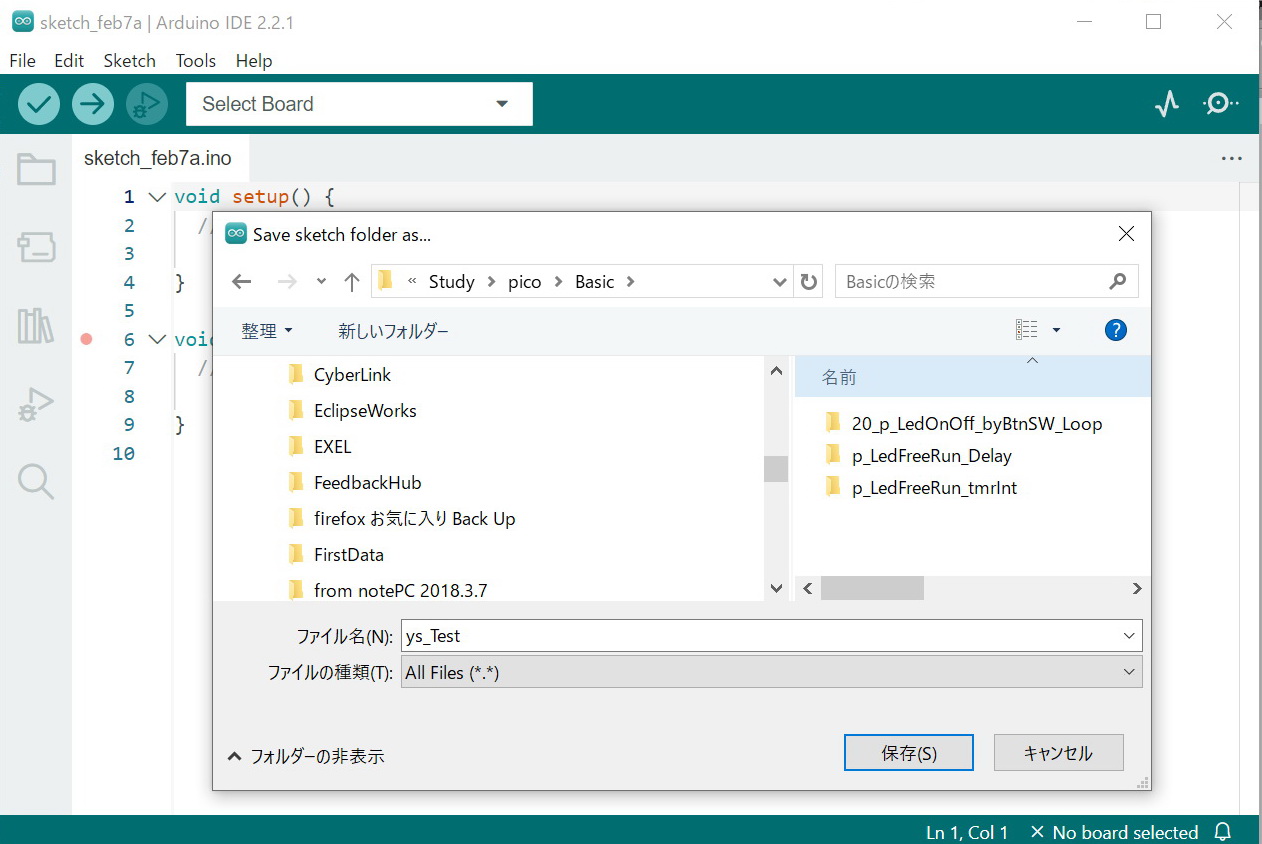Screen dimensions: 1262x844
Task: Sort by the 名前 column header
Action: (972, 377)
